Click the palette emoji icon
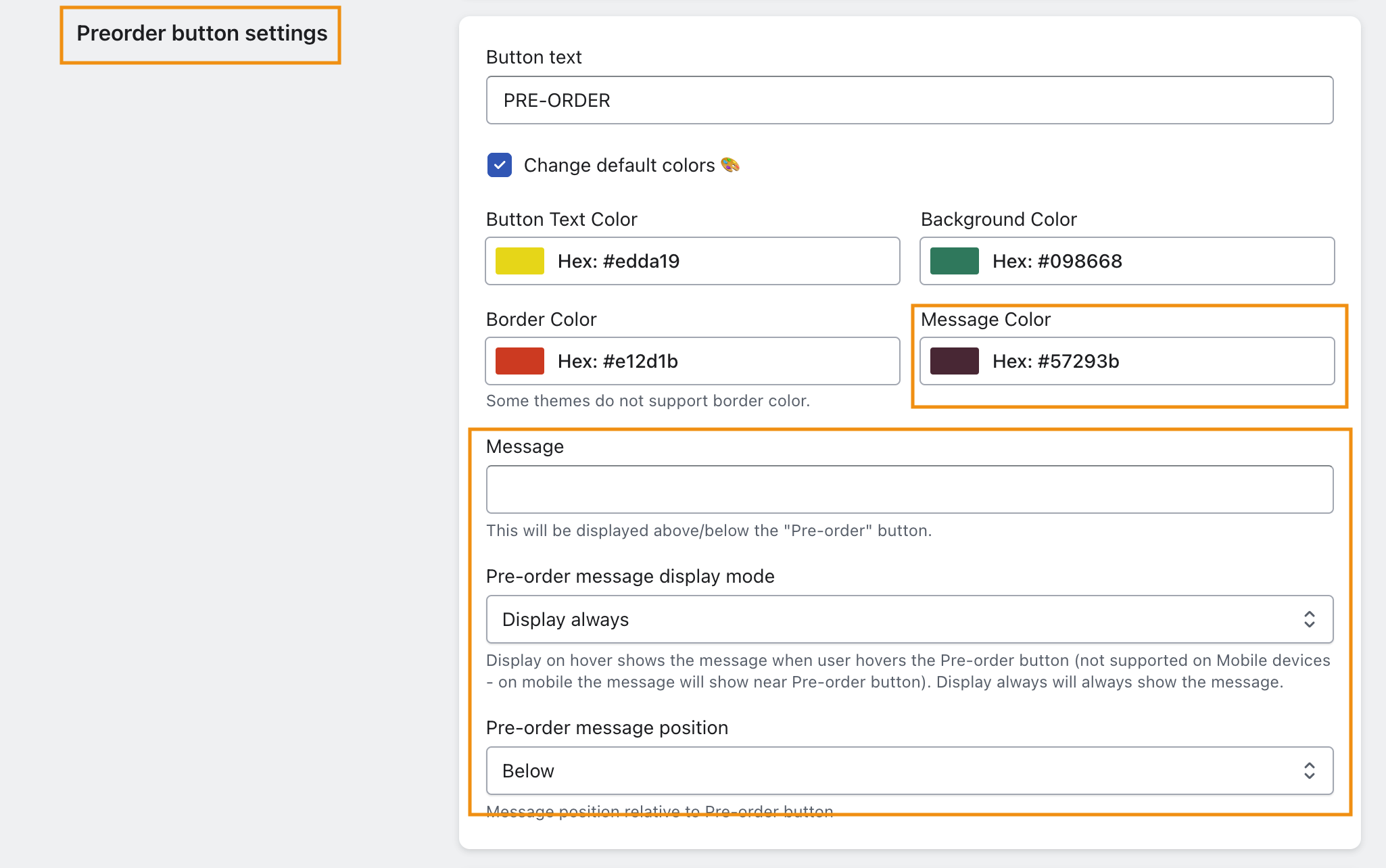 [x=730, y=165]
